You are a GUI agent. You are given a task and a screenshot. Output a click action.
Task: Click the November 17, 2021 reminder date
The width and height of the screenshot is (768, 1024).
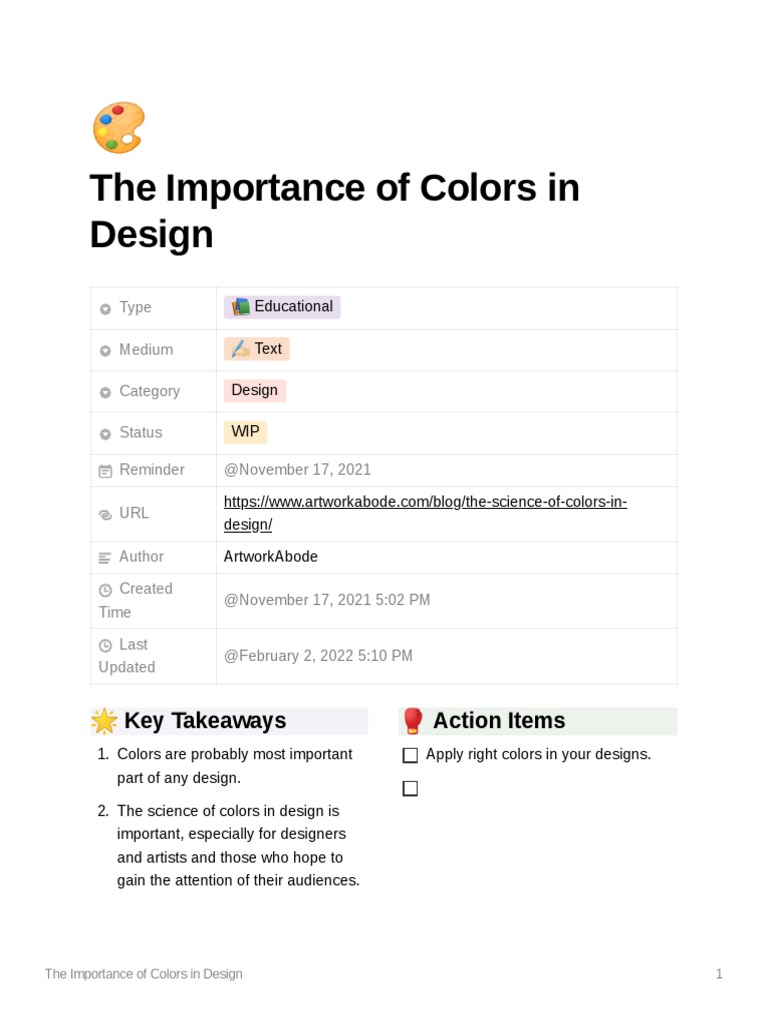(298, 470)
